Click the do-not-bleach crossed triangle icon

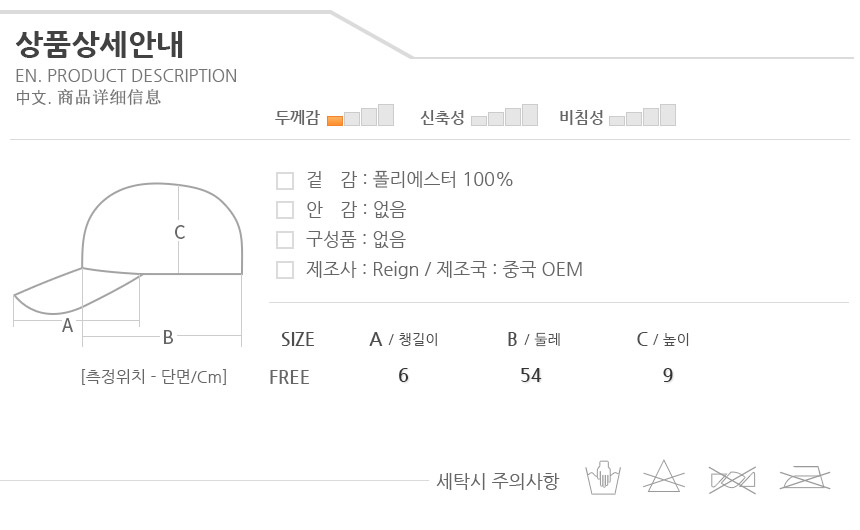click(665, 478)
